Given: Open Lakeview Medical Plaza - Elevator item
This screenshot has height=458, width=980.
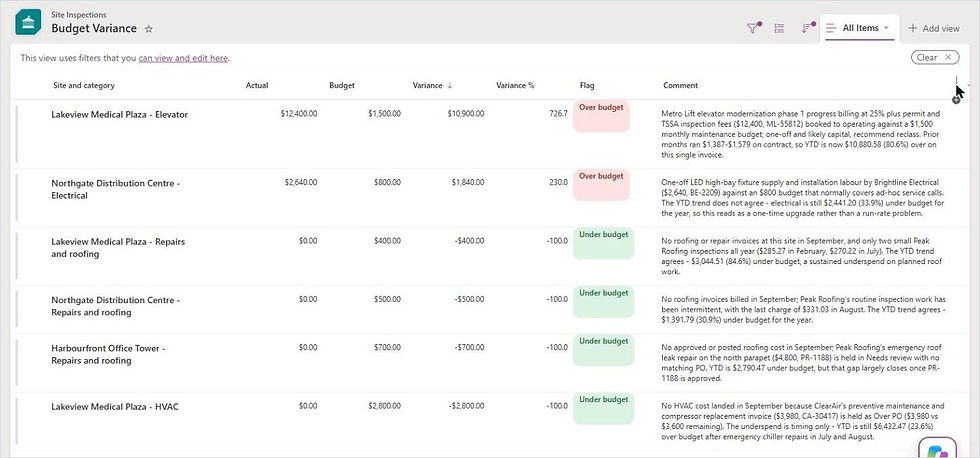Looking at the screenshot, I should tap(119, 115).
